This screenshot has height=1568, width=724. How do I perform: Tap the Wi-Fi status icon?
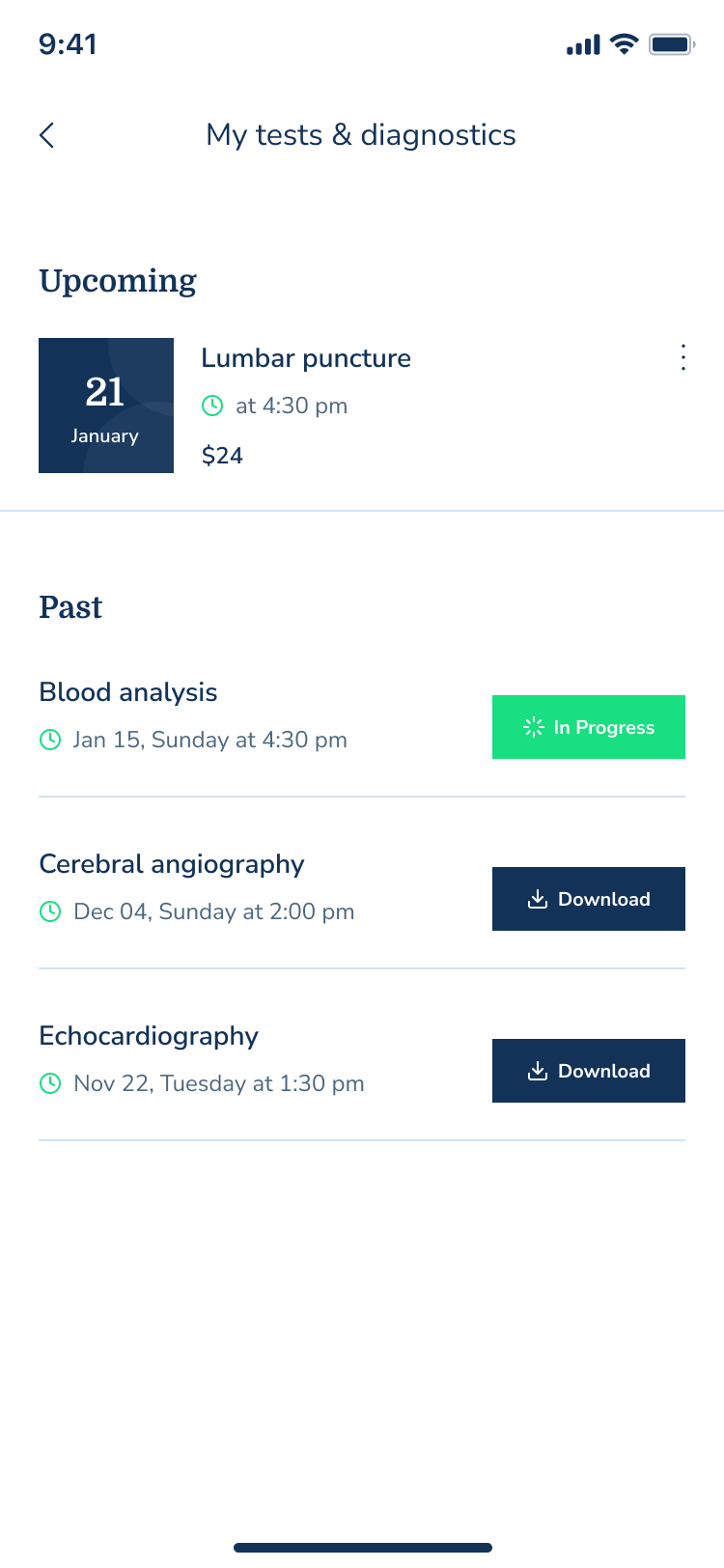[x=625, y=44]
